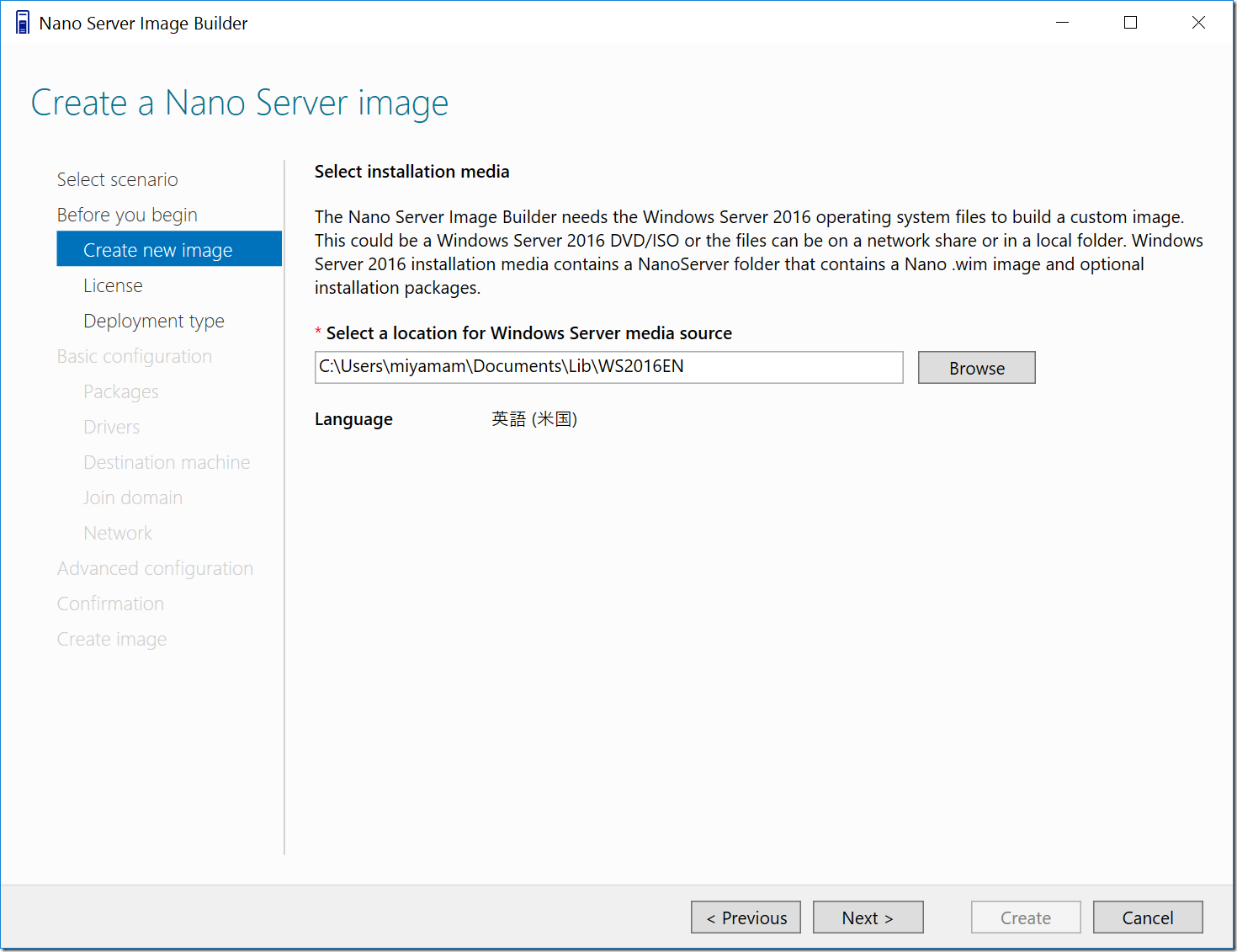Click the Nano Server Image Builder title icon
Screen dimensions: 1237x952
click(x=23, y=23)
